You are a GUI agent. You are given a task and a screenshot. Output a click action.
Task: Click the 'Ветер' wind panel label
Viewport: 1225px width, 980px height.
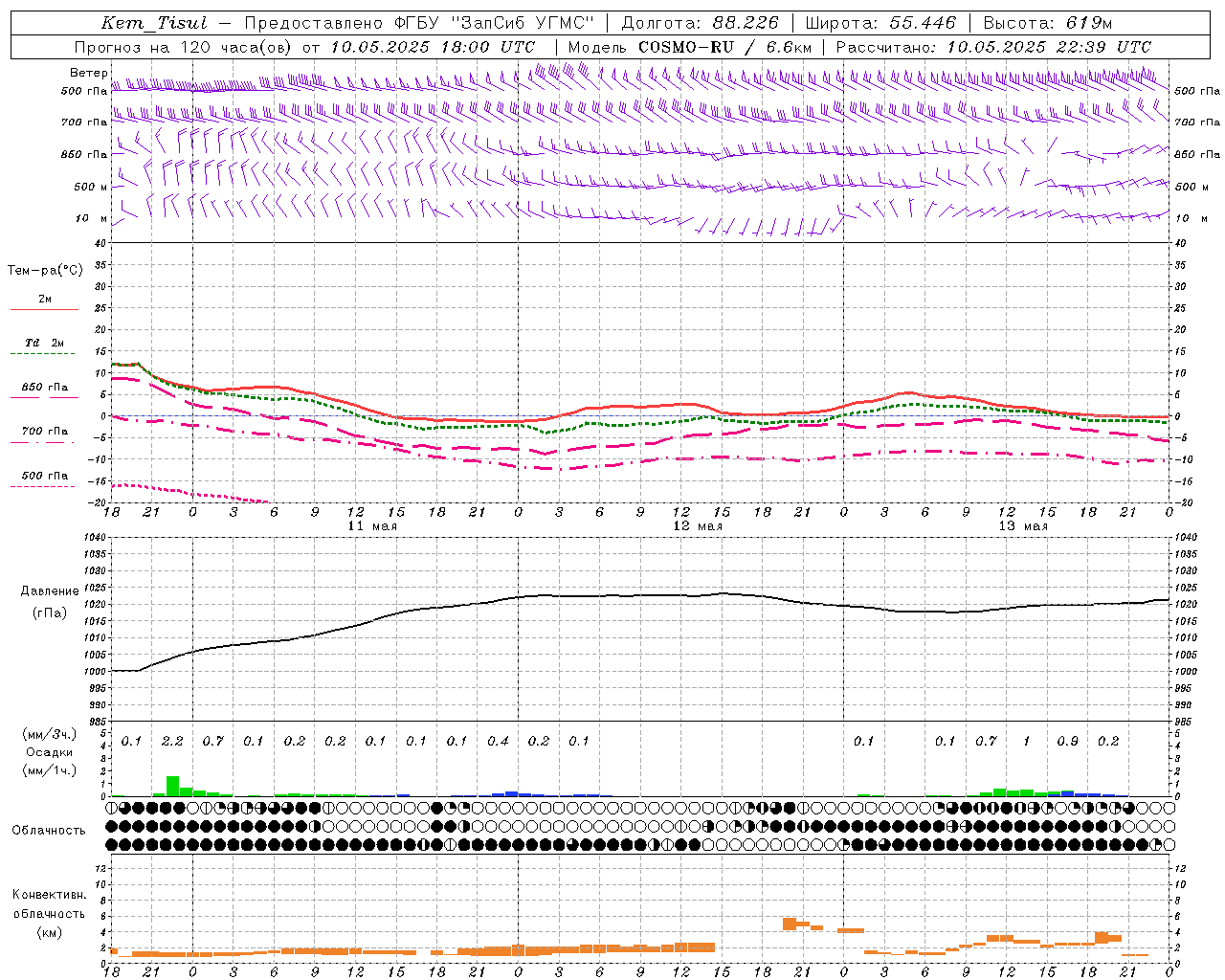click(x=88, y=73)
